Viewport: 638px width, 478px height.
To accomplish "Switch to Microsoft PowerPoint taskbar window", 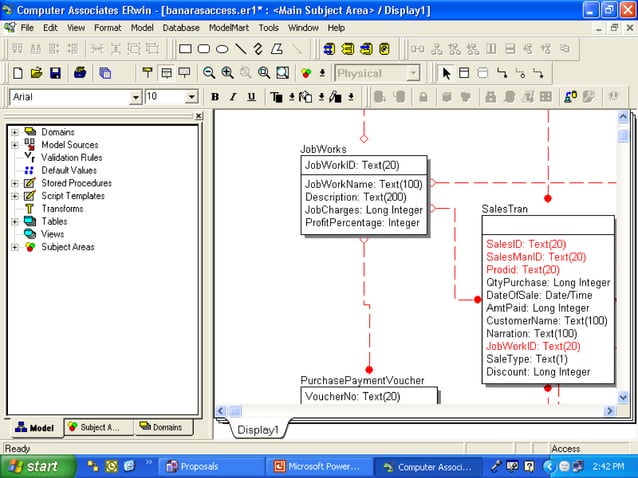I will tap(319, 467).
